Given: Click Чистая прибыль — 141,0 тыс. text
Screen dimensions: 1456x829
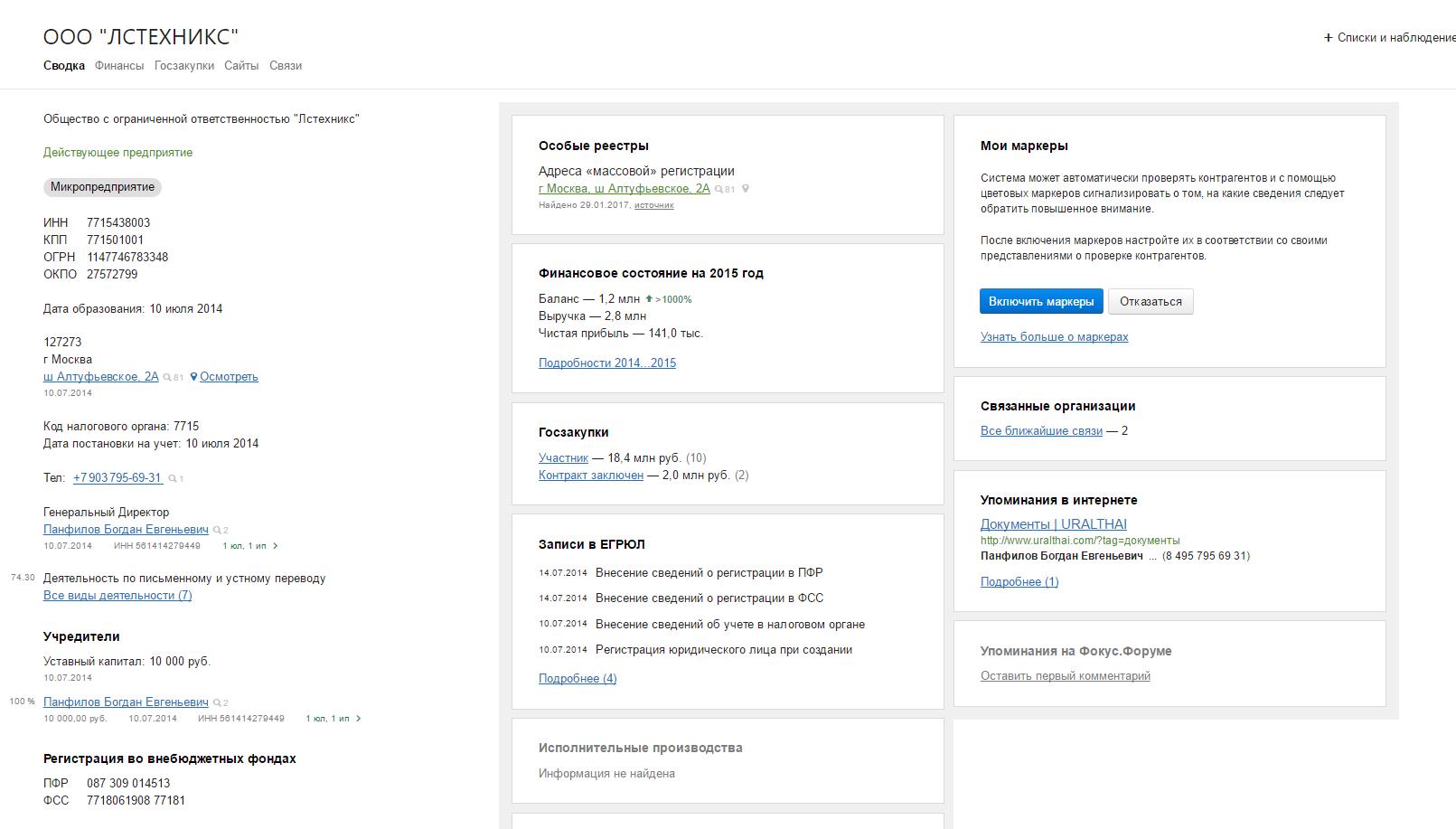Looking at the screenshot, I should (621, 333).
